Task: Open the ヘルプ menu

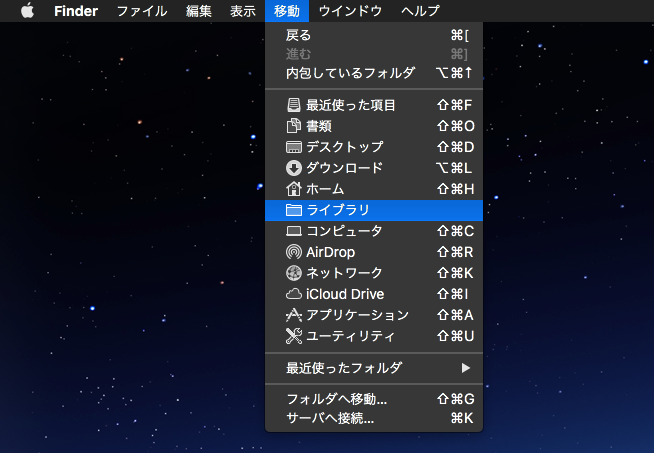Action: tap(420, 11)
